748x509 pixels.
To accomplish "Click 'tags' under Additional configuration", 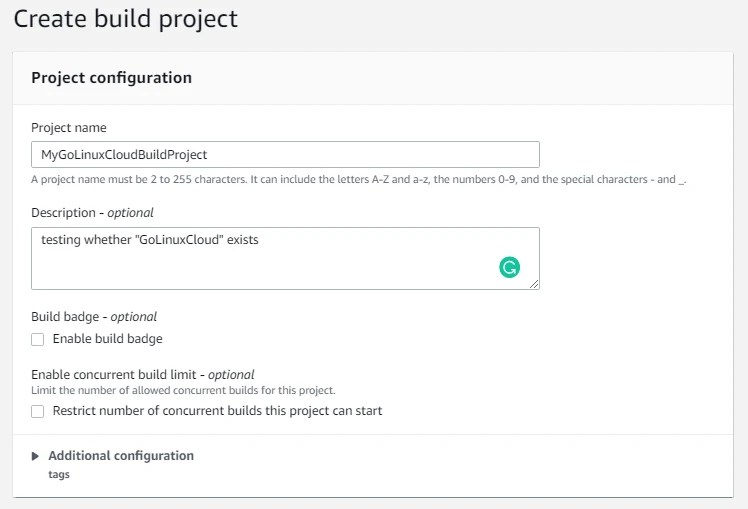I will tap(59, 474).
